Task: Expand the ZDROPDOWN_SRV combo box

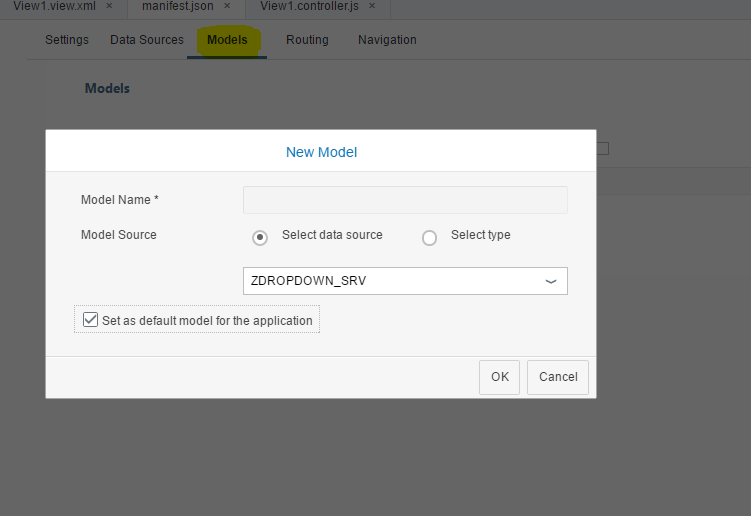Action: [x=405, y=281]
